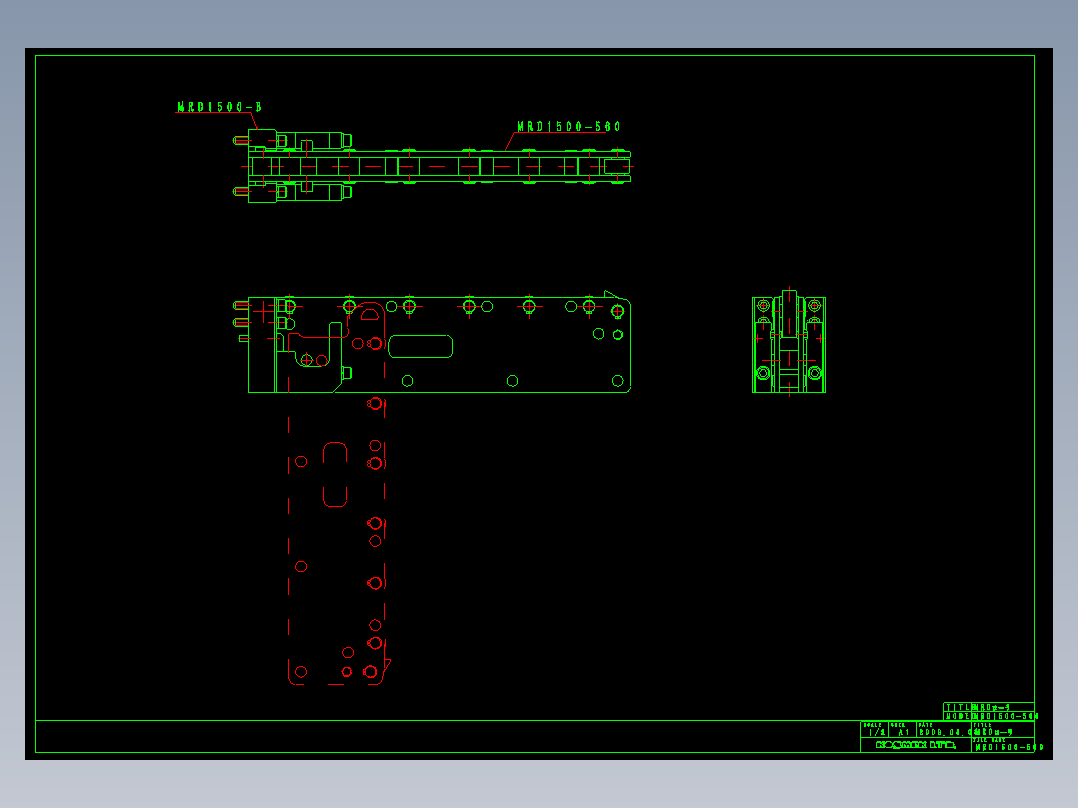Click the KOSMEK LTD. company logo text
Viewport: 1078px width, 808px height.
[x=916, y=745]
